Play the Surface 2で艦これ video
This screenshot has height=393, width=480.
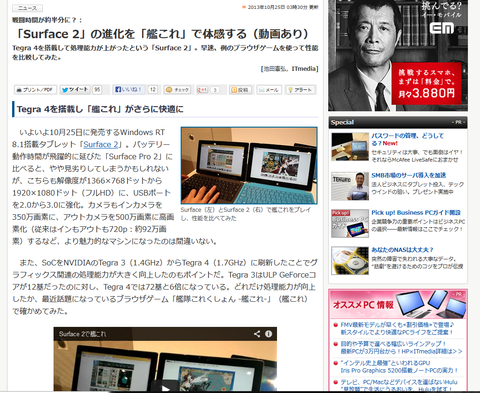(x=165, y=388)
